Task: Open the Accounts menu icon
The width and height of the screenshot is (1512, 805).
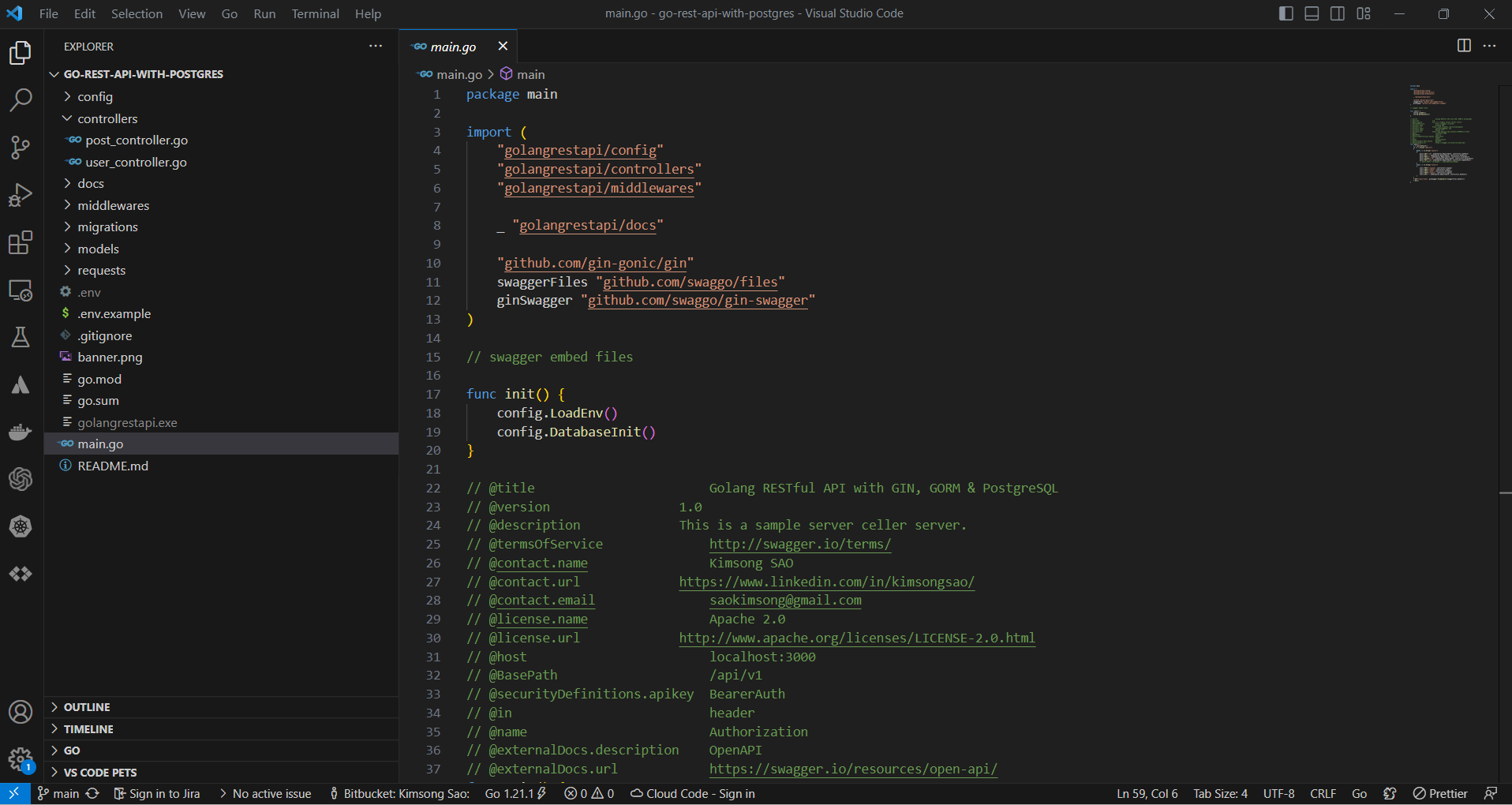Action: point(21,712)
